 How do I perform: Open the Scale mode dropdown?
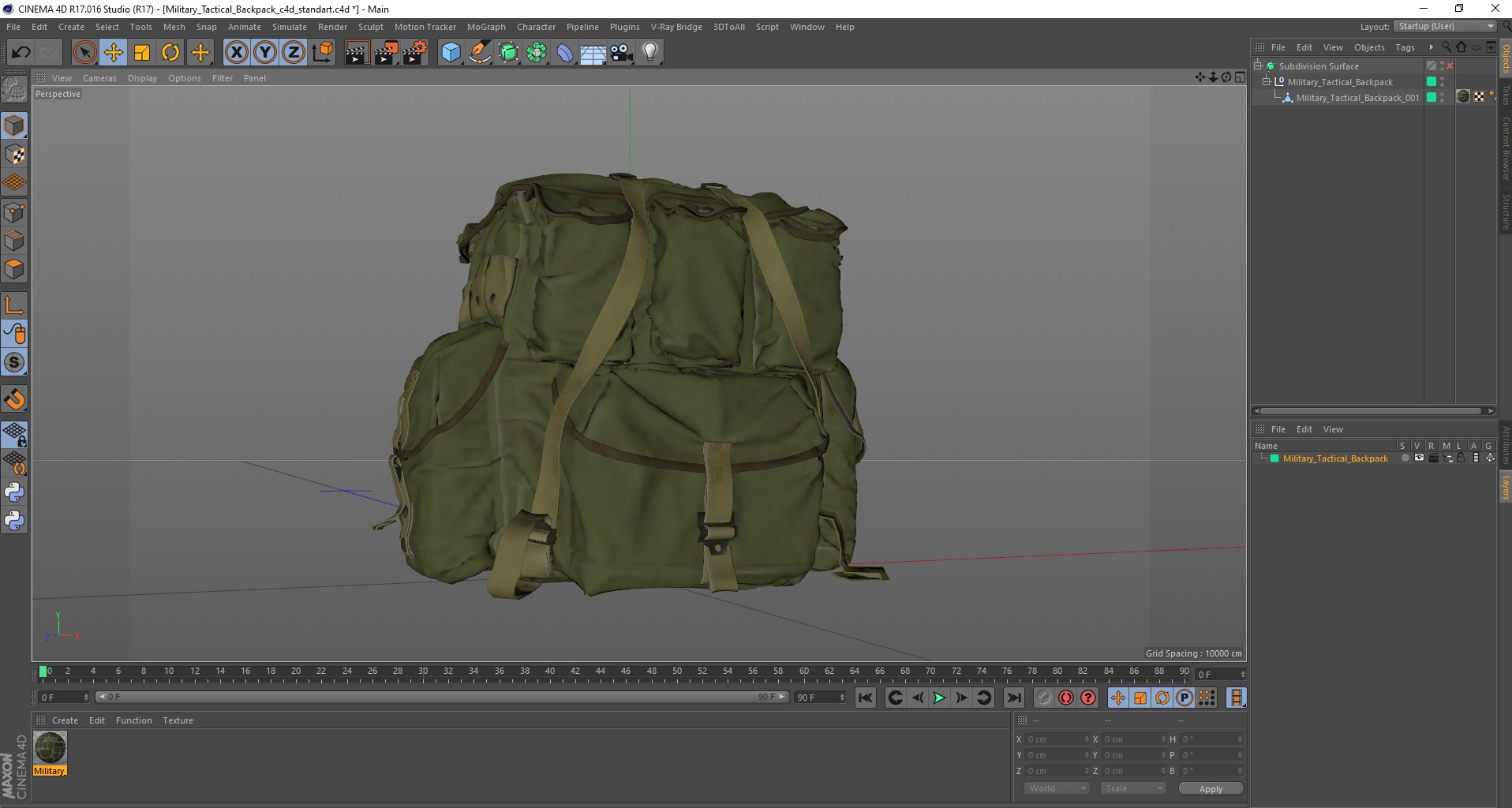click(1133, 788)
